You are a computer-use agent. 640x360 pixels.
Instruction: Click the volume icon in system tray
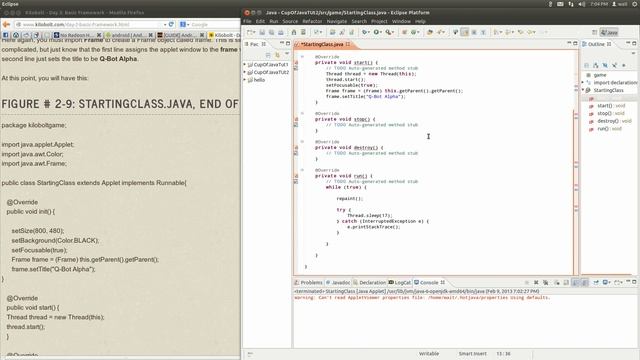[x=582, y=4]
